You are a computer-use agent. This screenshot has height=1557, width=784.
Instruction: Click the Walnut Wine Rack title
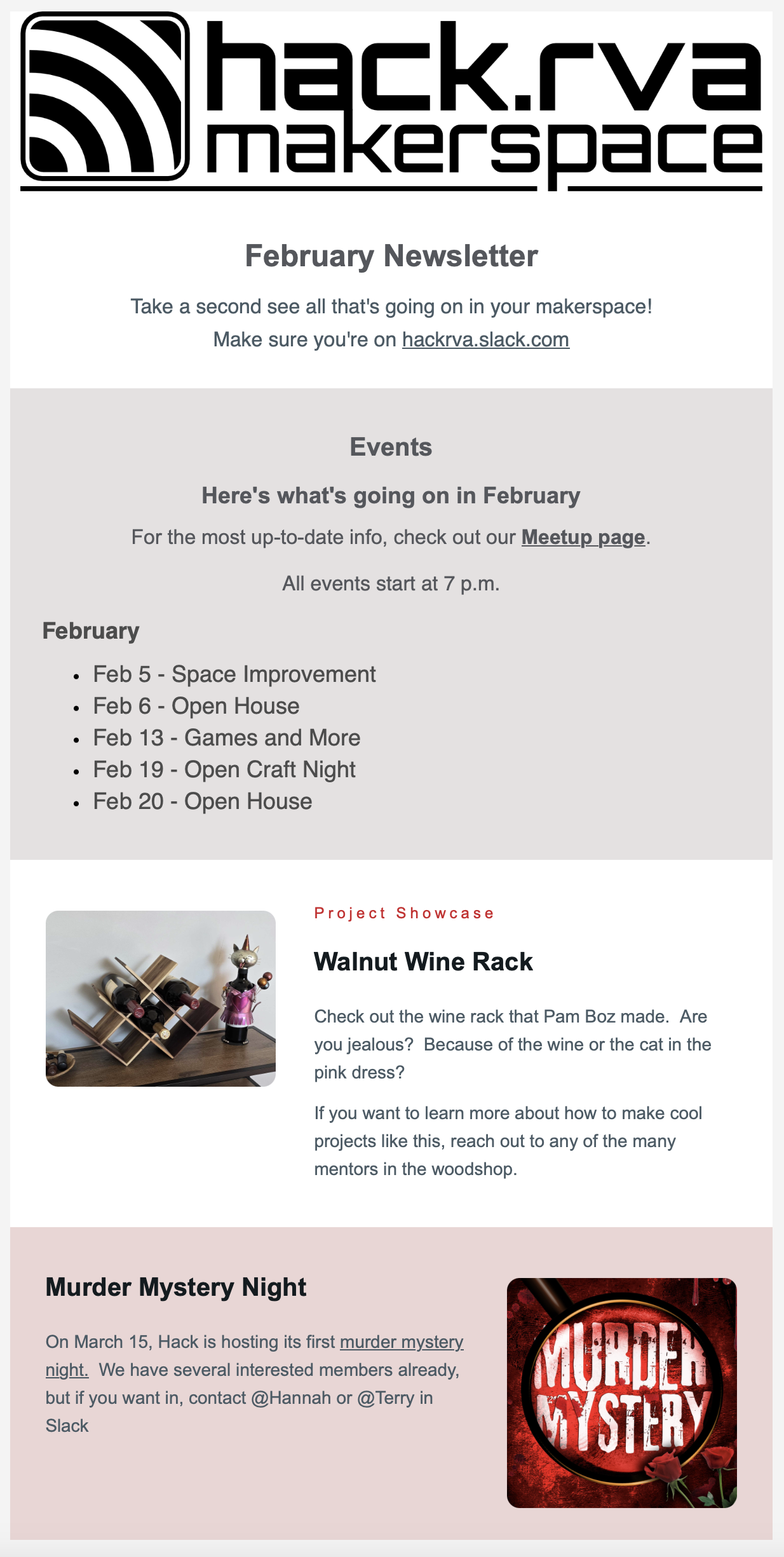pyautogui.click(x=423, y=962)
